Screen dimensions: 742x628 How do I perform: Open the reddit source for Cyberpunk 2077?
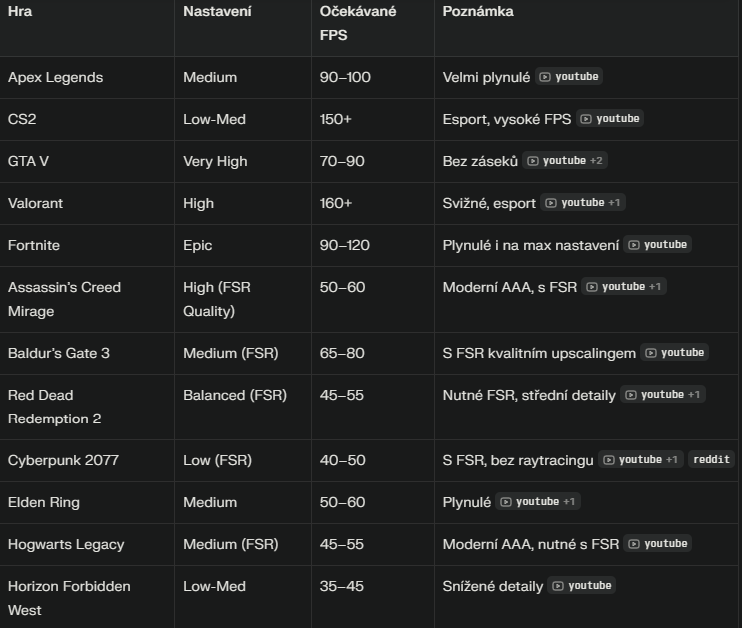click(711, 460)
